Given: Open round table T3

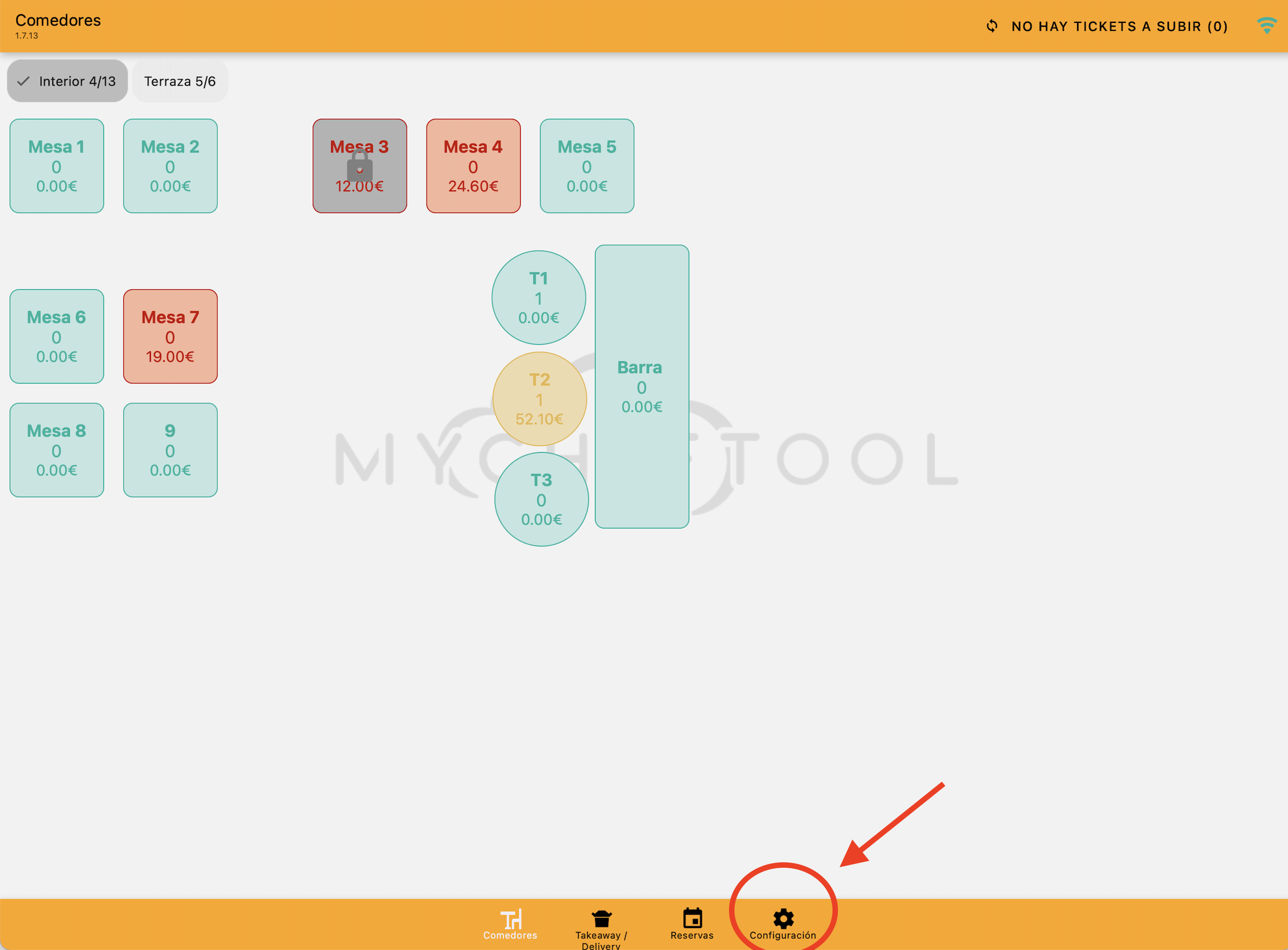Looking at the screenshot, I should coord(542,499).
